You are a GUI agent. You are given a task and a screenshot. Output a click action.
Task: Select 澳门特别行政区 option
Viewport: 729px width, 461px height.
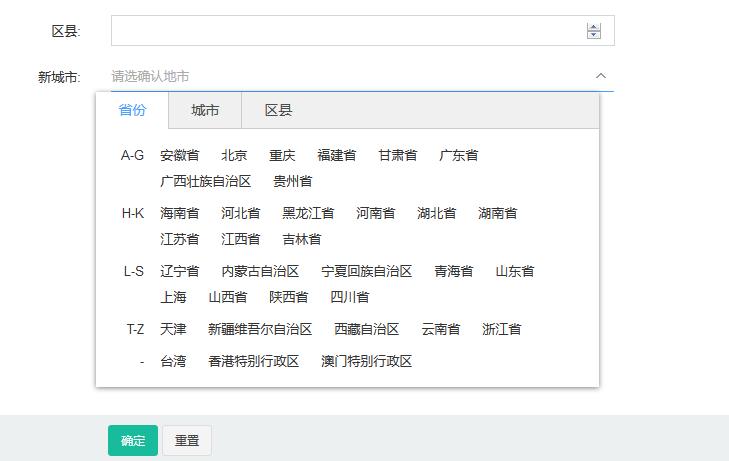(x=366, y=362)
